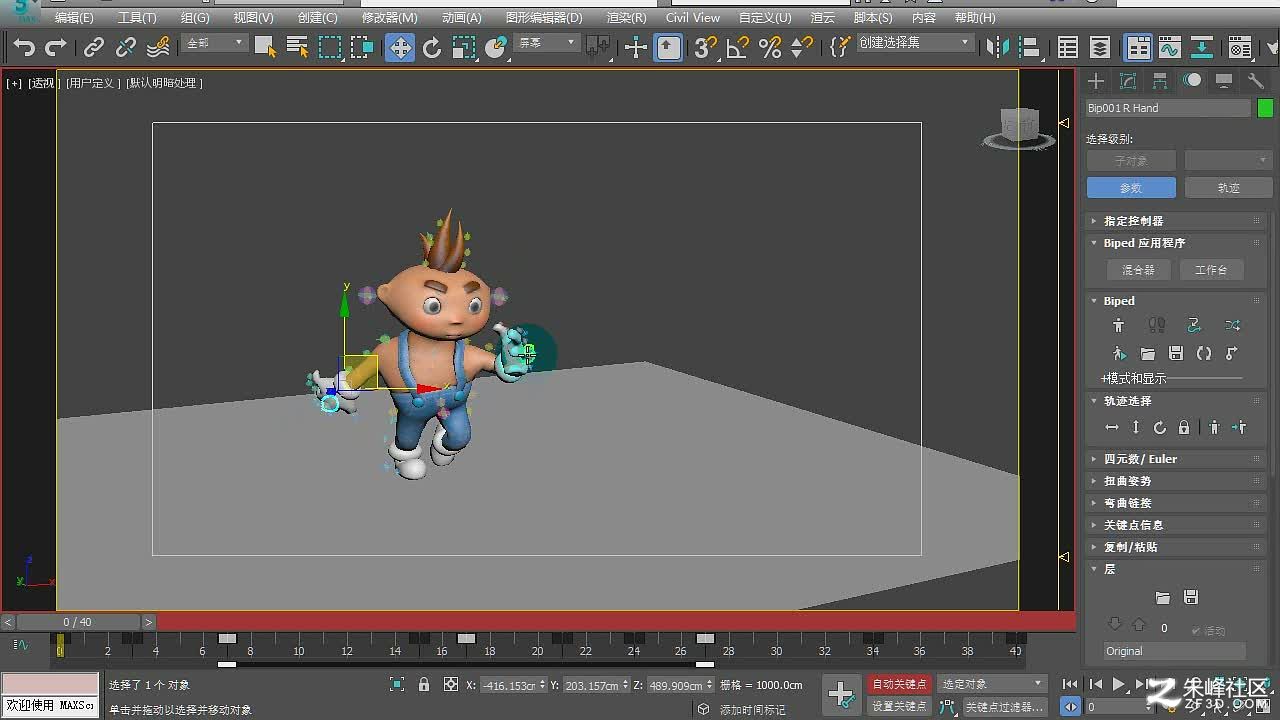Toggle the Spinner Snap button

click(802, 47)
